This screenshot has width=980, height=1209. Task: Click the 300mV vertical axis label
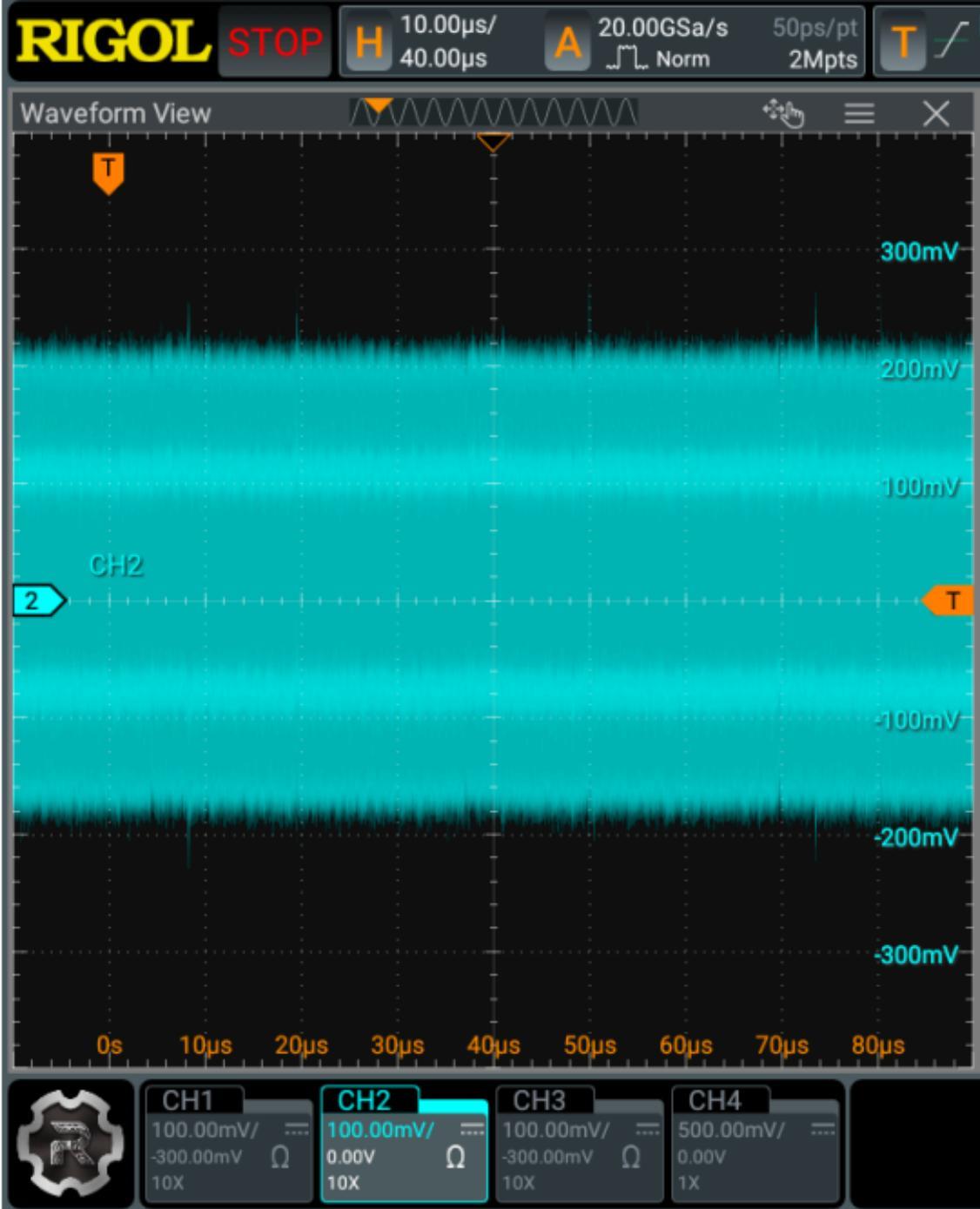point(919,252)
